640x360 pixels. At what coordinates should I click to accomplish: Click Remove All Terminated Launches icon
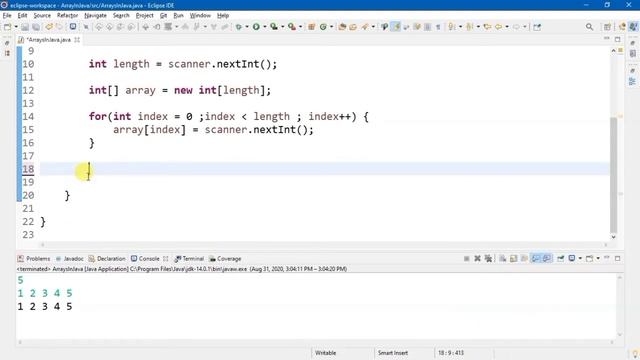488,259
